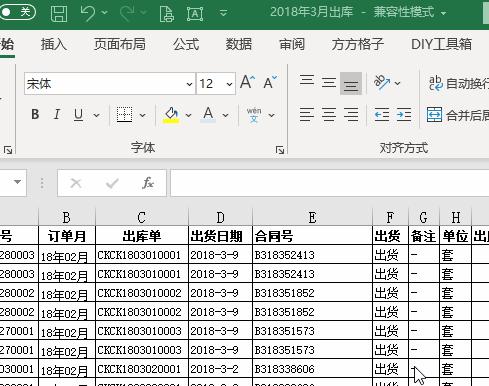The image size is (489, 386).
Task: Open the Name Box dropdown arrow
Action: click(x=17, y=182)
